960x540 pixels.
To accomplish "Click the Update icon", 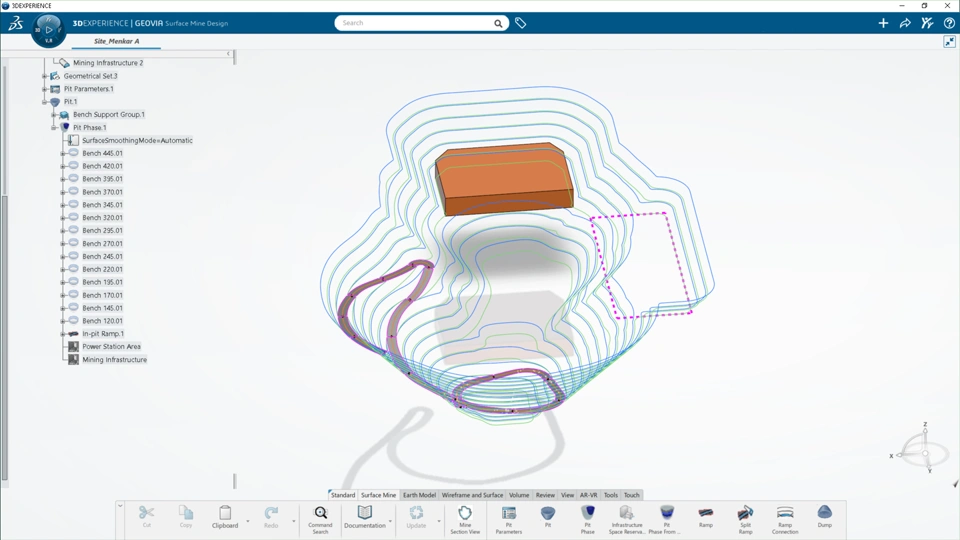I will click(416, 513).
